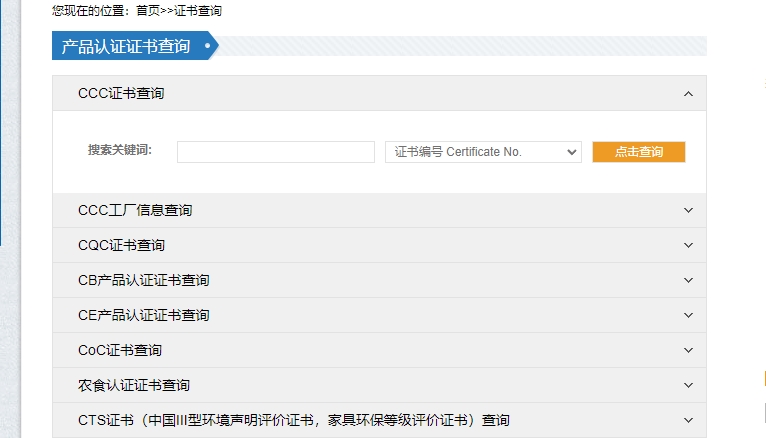Image resolution: width=766 pixels, height=438 pixels.
Task: Click the chevron on the CB产品认证证书查询 row
Action: (687, 281)
